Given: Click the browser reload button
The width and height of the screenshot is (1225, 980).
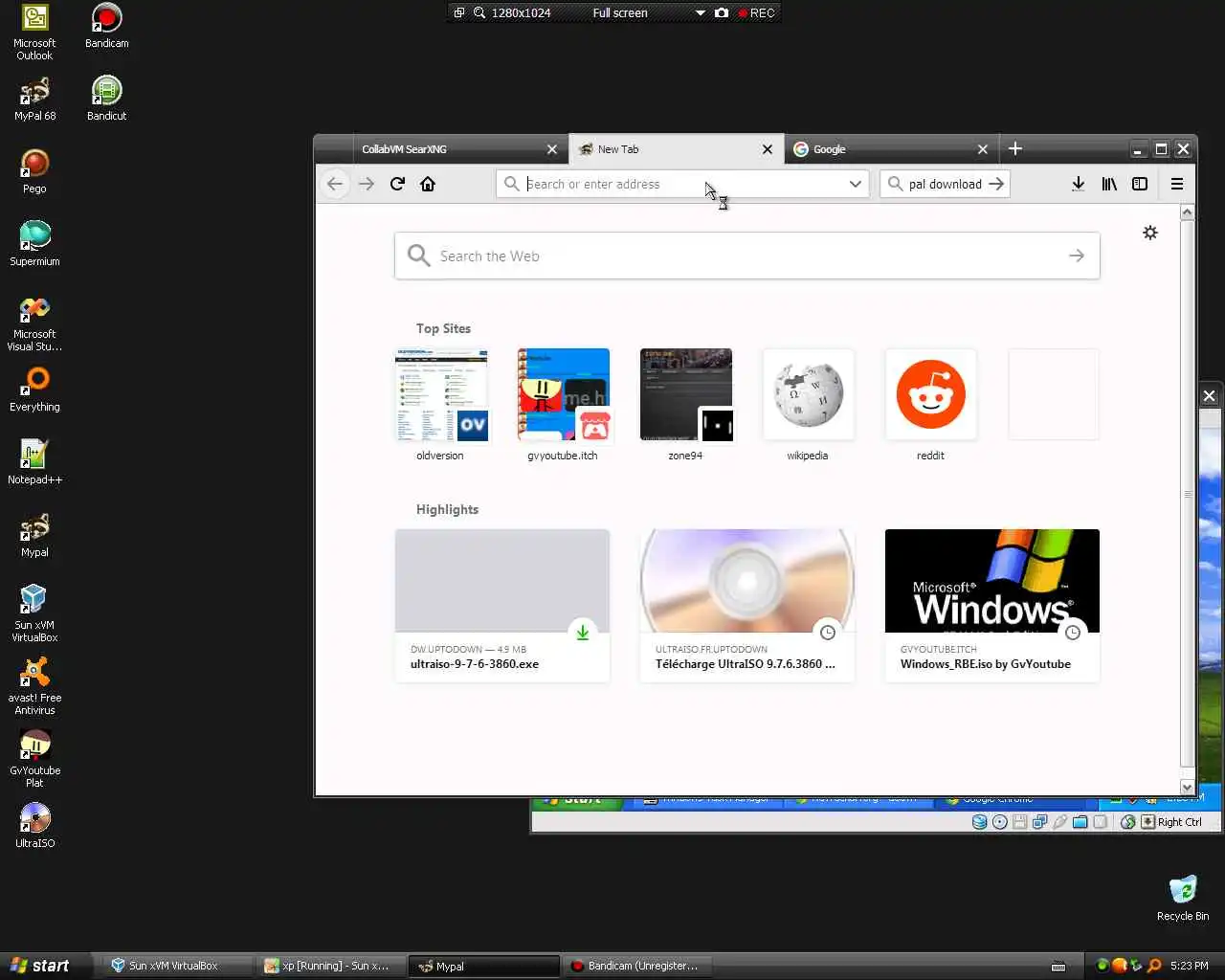Looking at the screenshot, I should coord(397,184).
